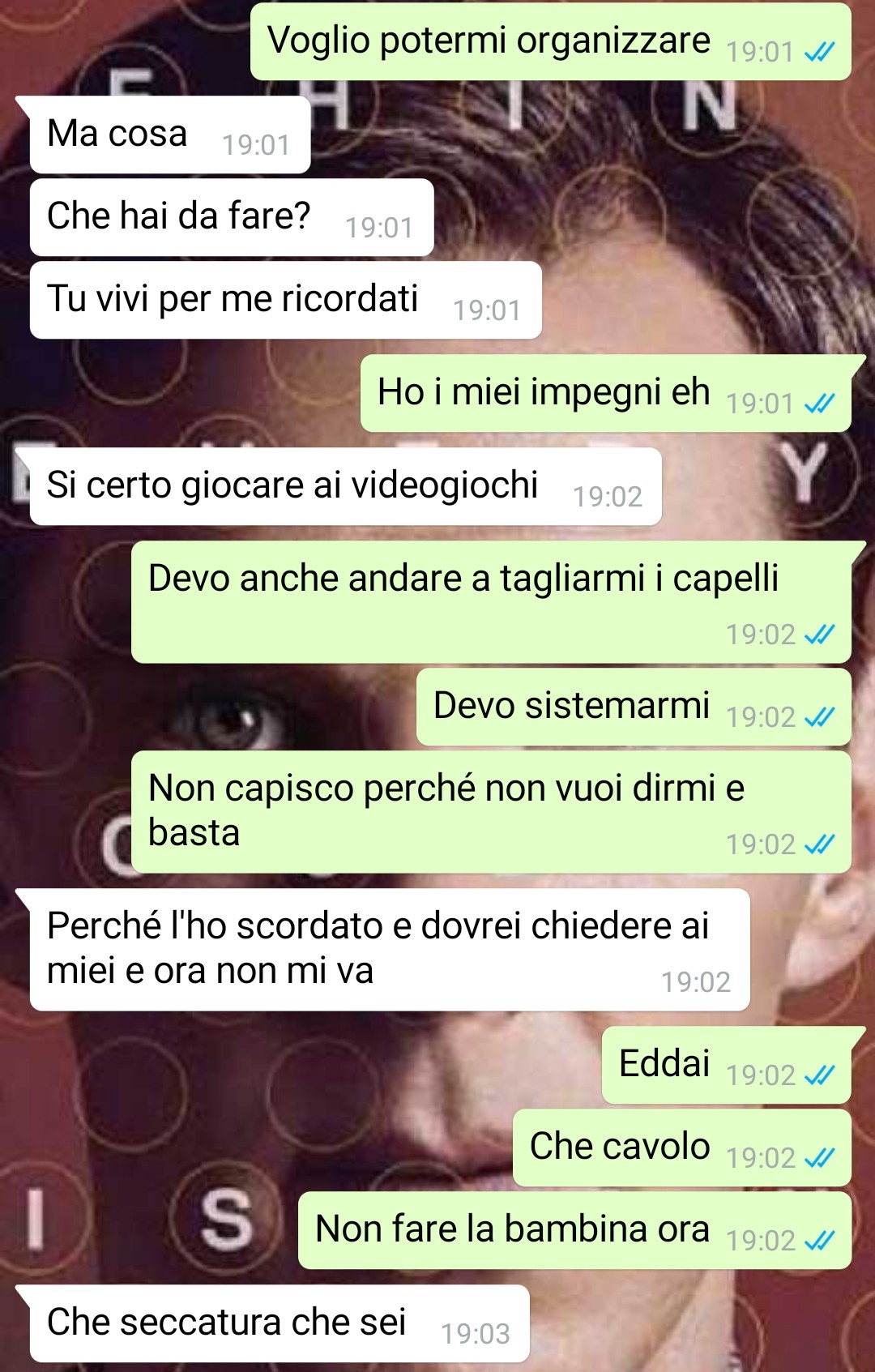Tap blue ticks on the "tagliarmi i capelli" message
This screenshot has height=1372, width=875.
(819, 635)
